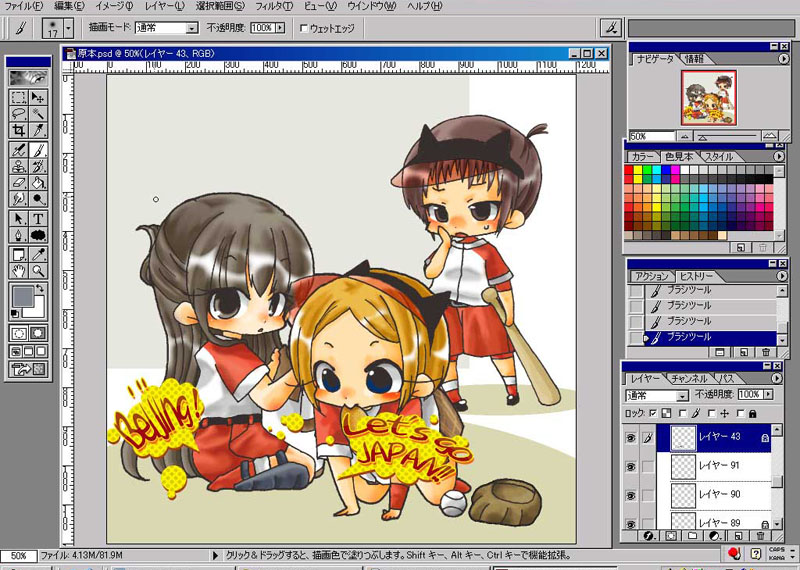The height and width of the screenshot is (570, 800).
Task: Open Layers panel opacity arrow
Action: pos(768,394)
